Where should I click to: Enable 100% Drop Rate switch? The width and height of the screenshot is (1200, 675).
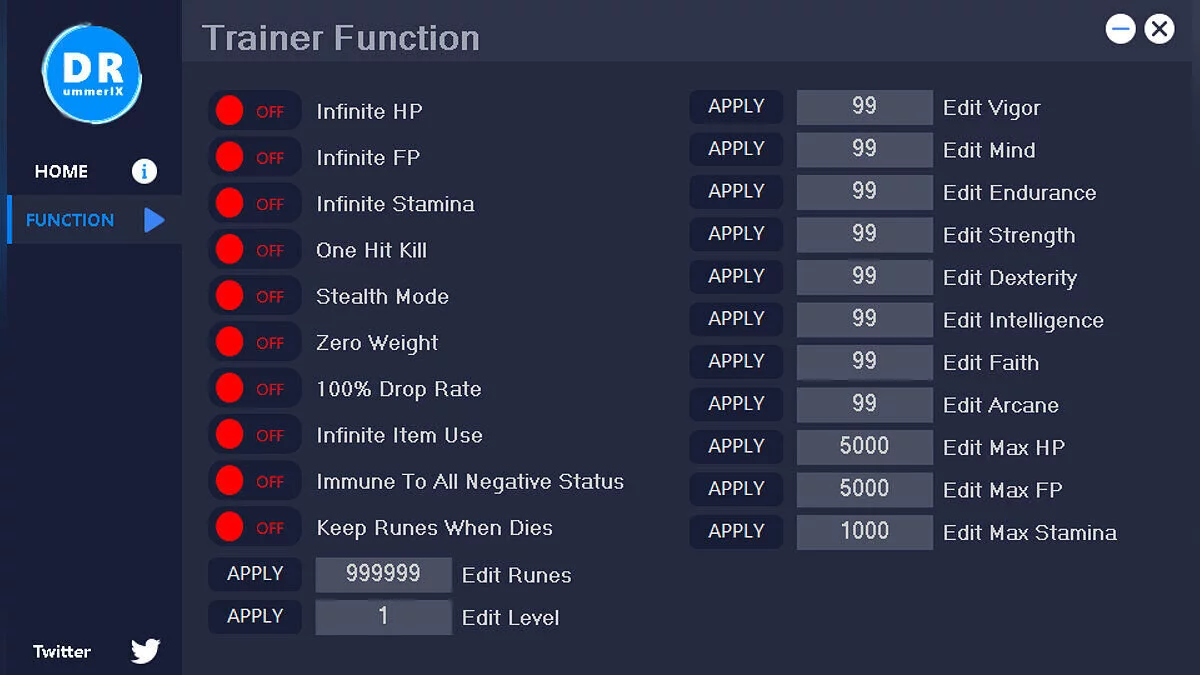pyautogui.click(x=253, y=389)
